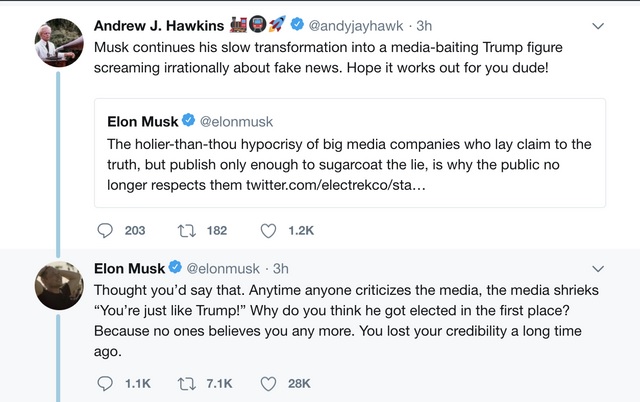Open the @andyjayhawk handle link
640x402 pixels.
pos(356,26)
